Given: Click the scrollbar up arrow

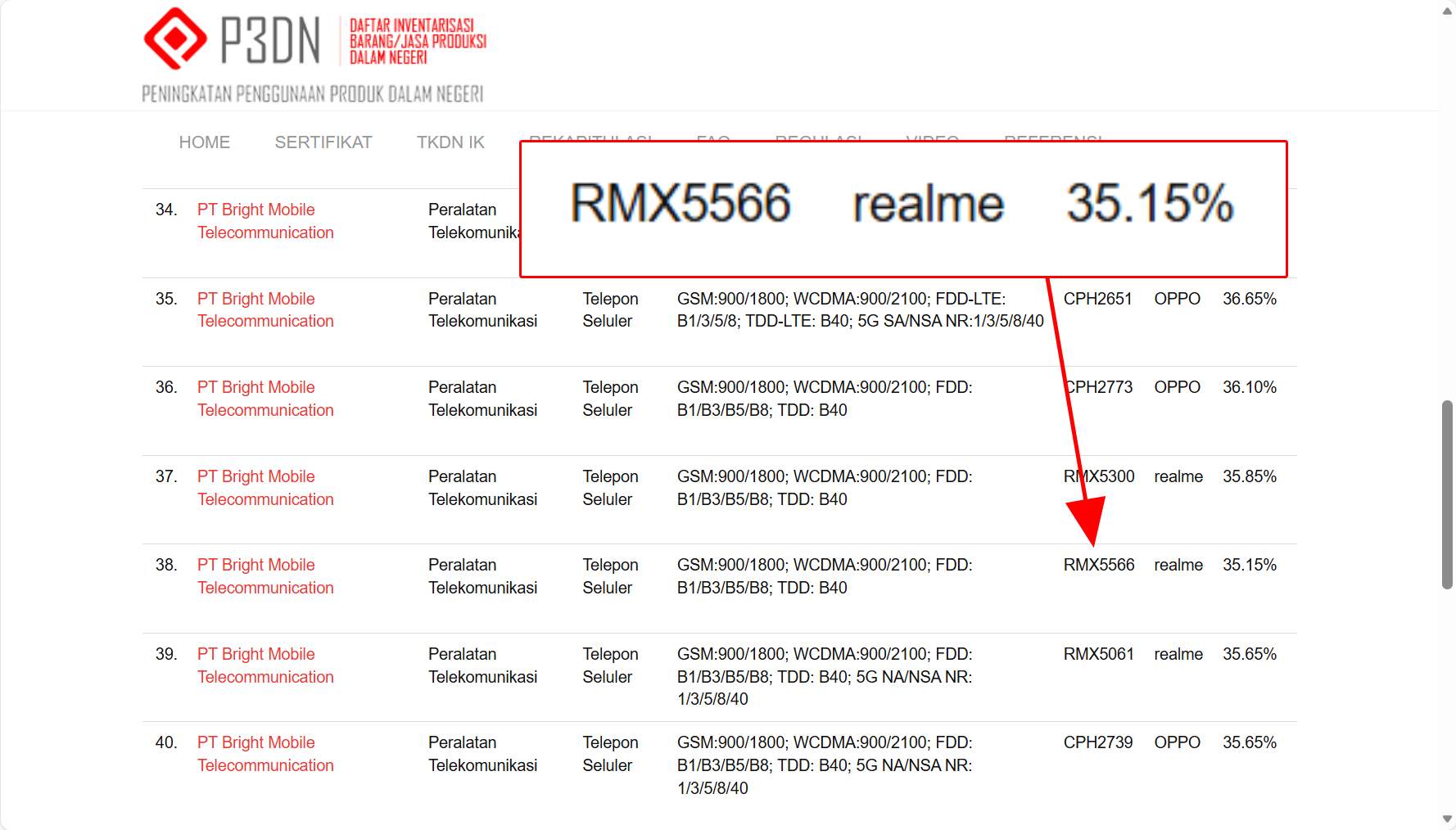Looking at the screenshot, I should point(1447,11).
